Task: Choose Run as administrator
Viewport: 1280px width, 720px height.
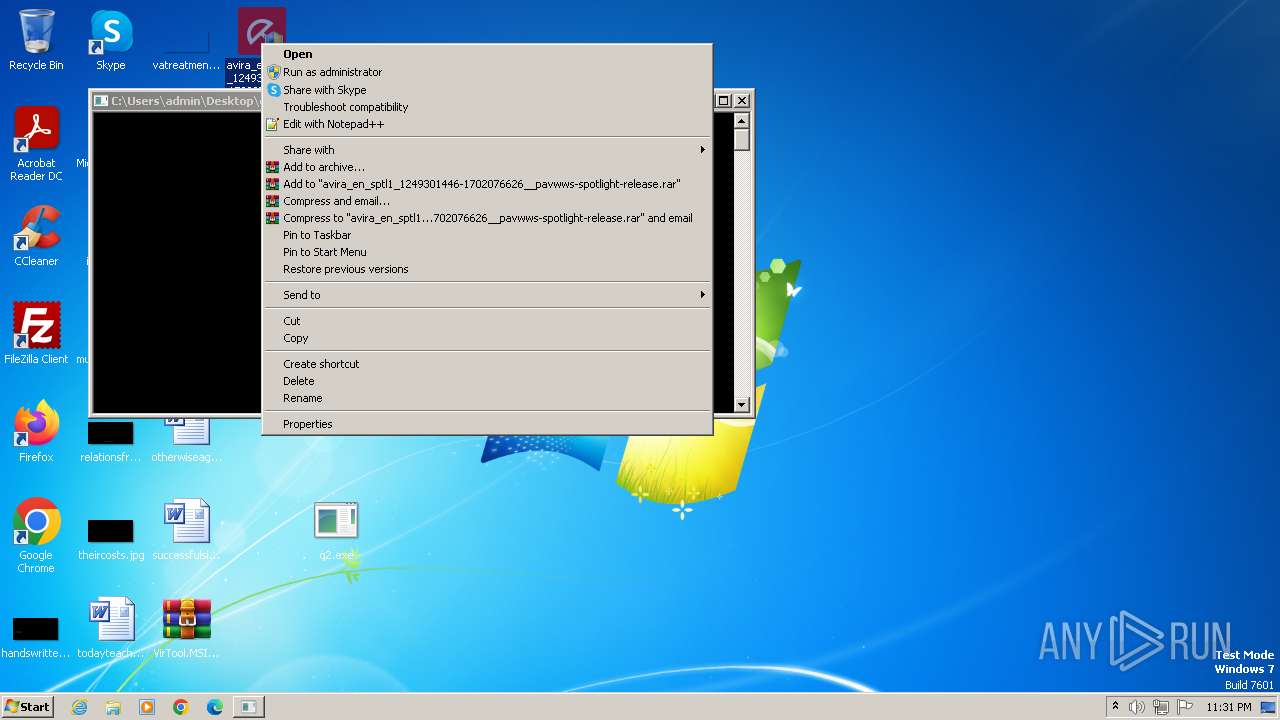Action: pyautogui.click(x=487, y=72)
